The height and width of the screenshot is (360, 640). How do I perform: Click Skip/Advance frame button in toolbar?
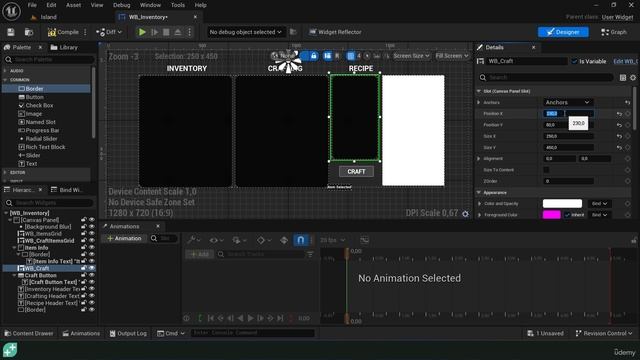click(x=155, y=32)
